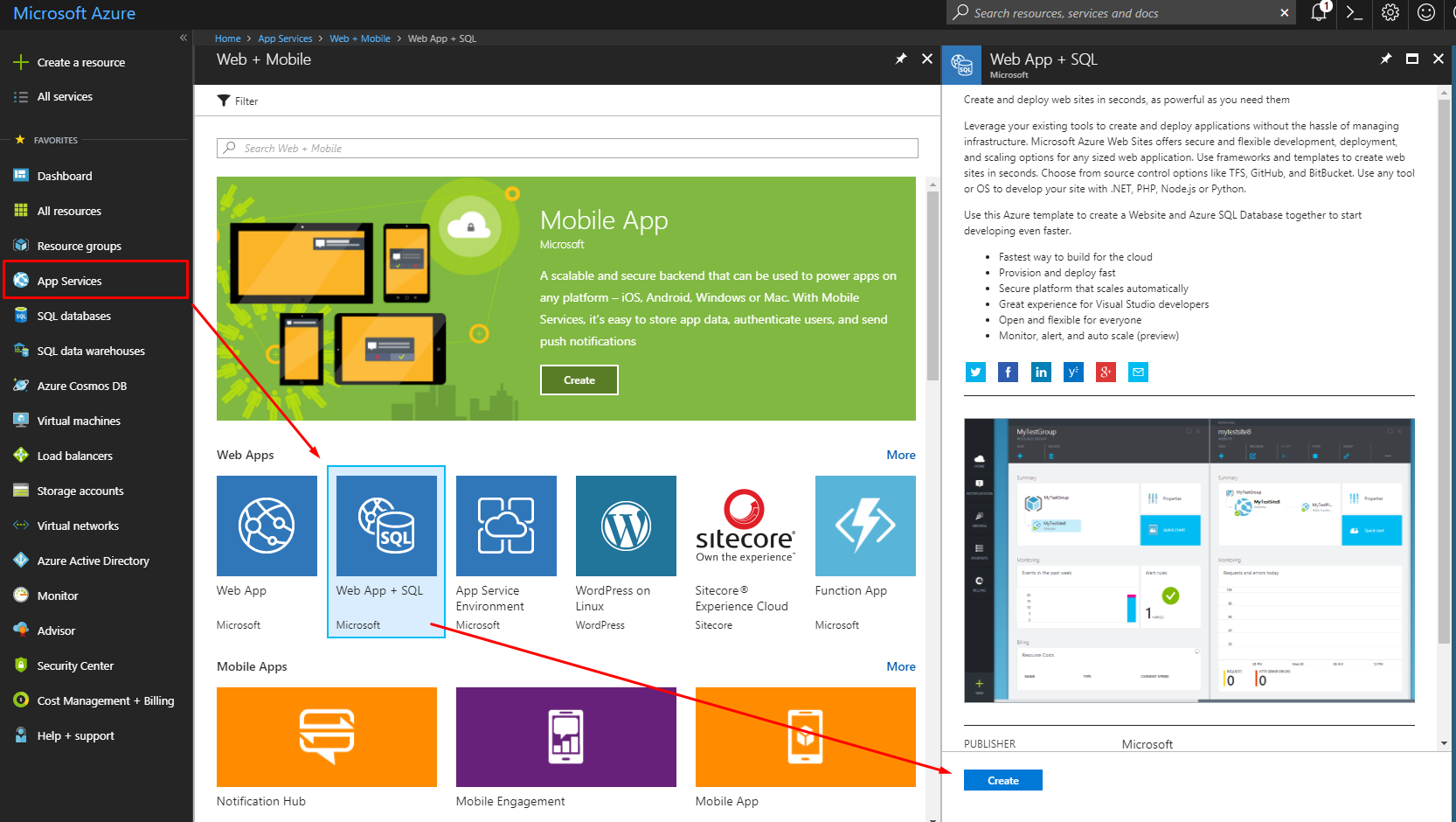Open portal settings gear icon
Viewport: 1456px width, 822px height.
point(1390,12)
